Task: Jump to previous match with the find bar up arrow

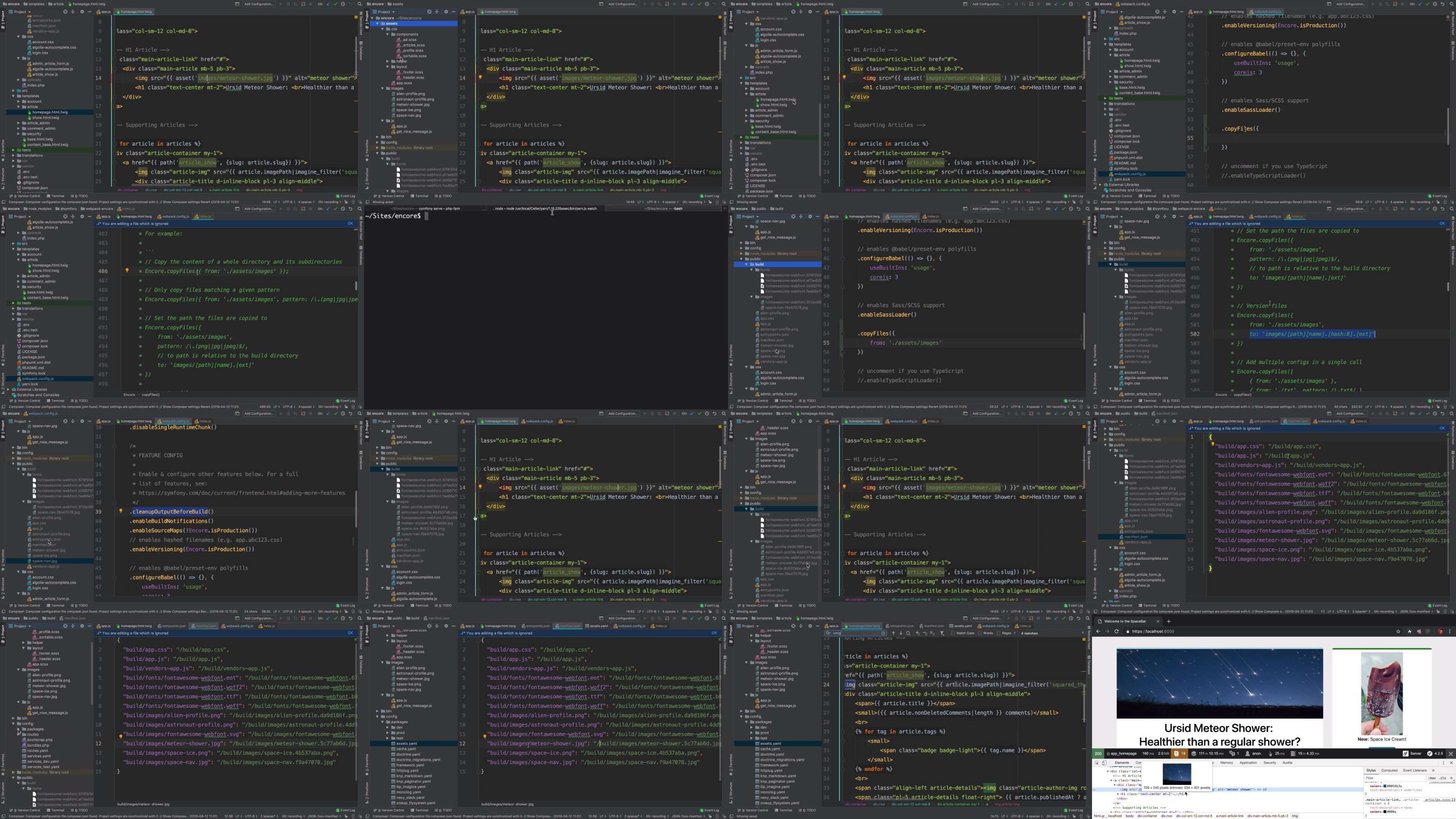Action: [x=893, y=633]
